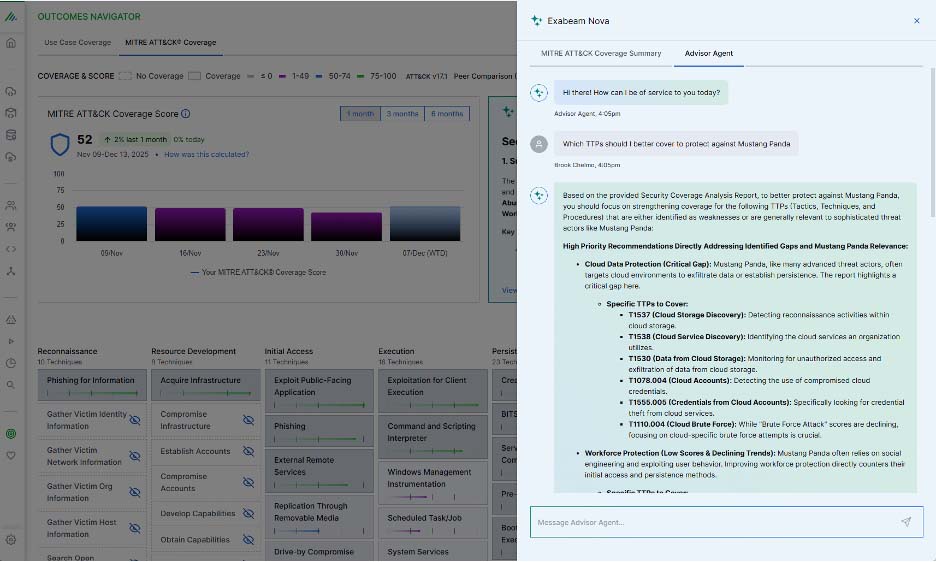
Task: Open the clock chart sidebar icon
Action: pos(11,363)
